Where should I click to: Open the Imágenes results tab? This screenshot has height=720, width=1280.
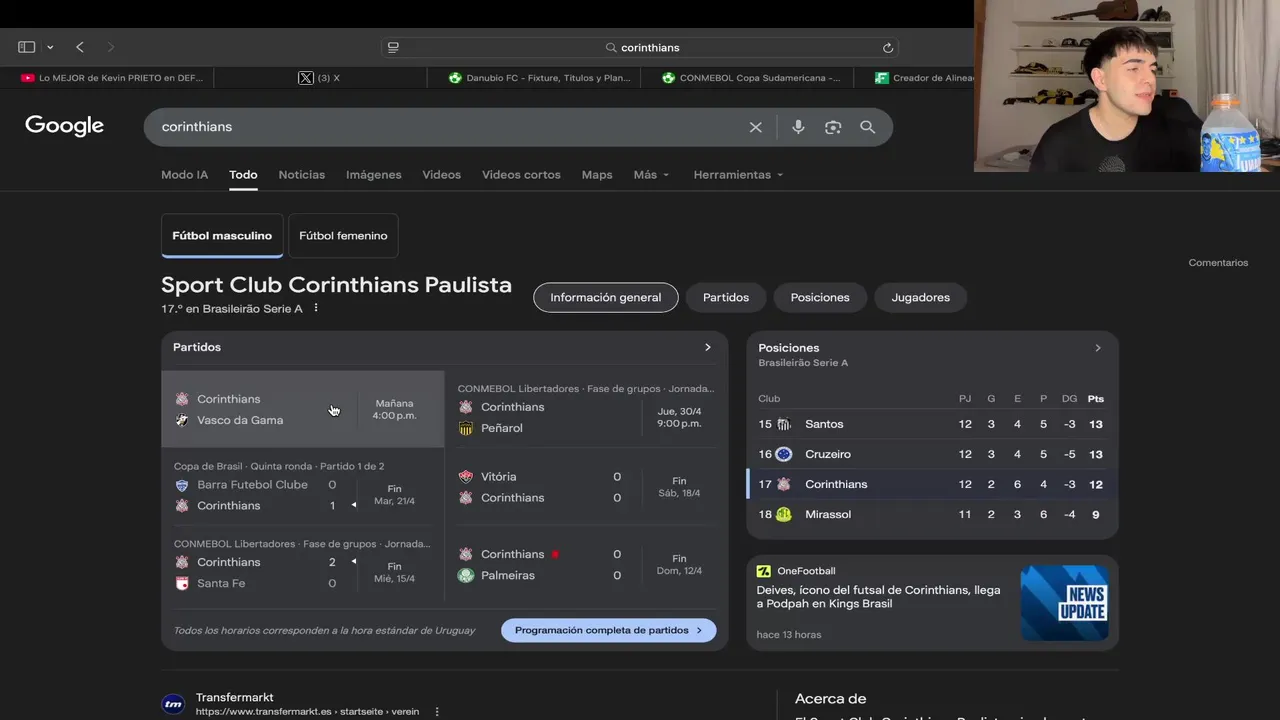pyautogui.click(x=373, y=174)
